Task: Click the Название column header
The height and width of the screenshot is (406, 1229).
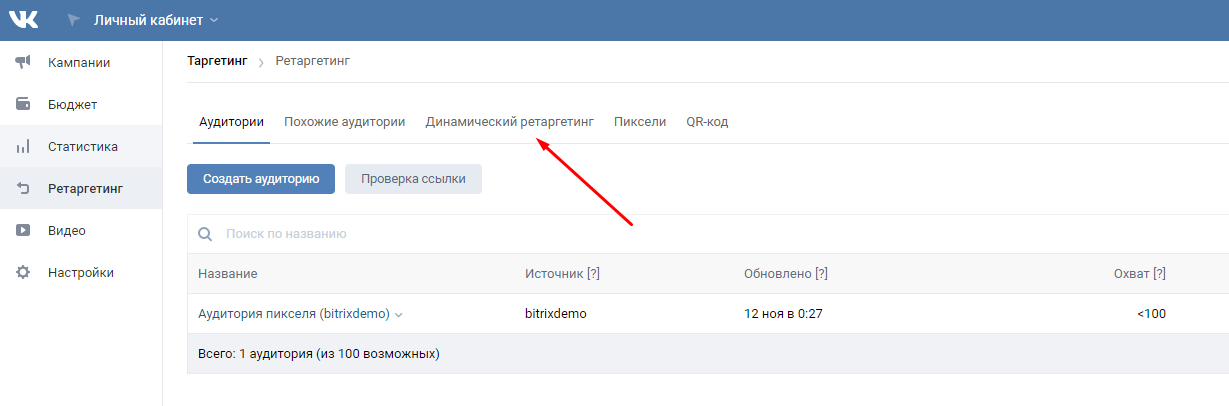Action: [228, 274]
